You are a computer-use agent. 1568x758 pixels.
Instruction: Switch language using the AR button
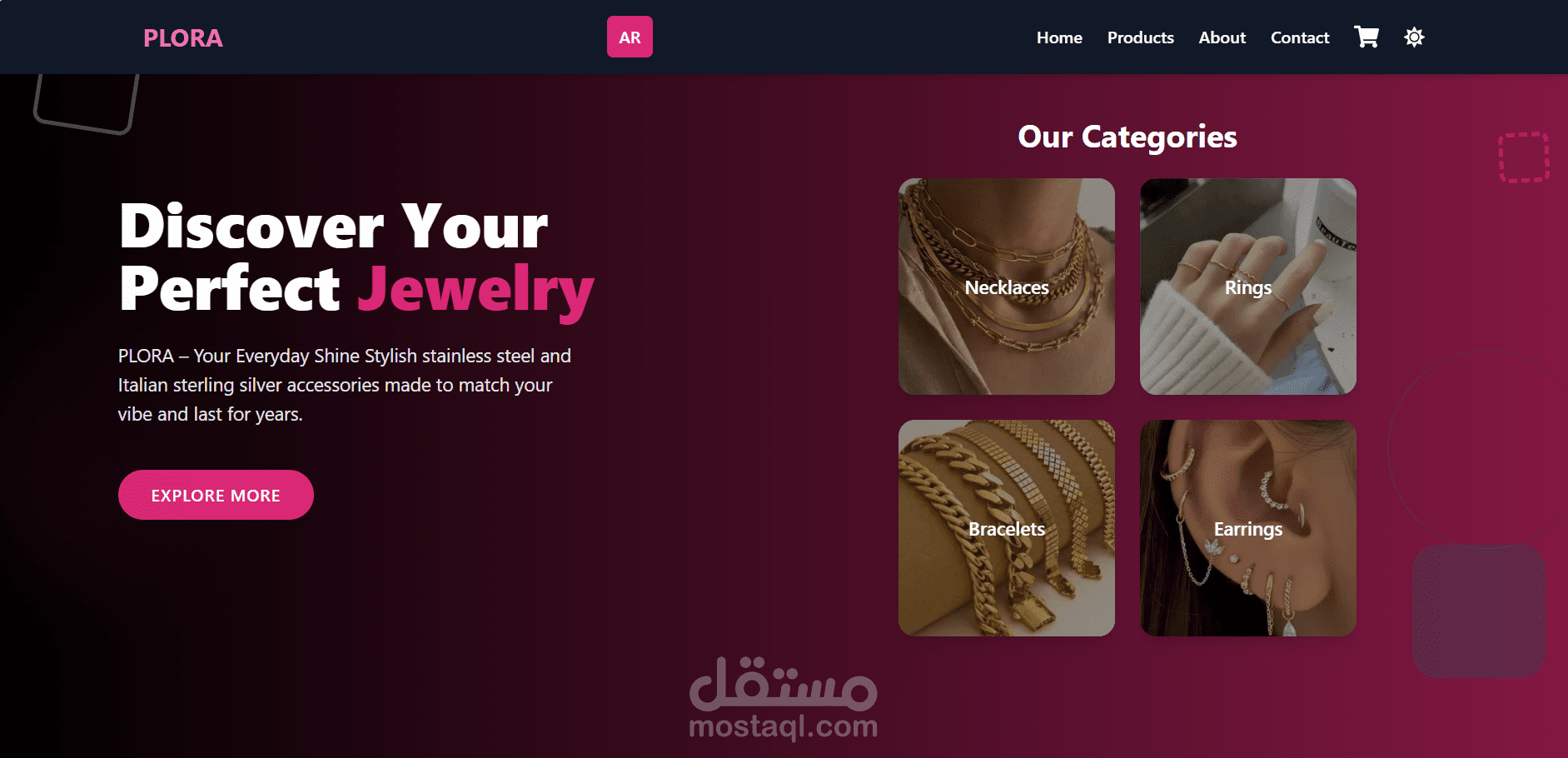tap(630, 37)
